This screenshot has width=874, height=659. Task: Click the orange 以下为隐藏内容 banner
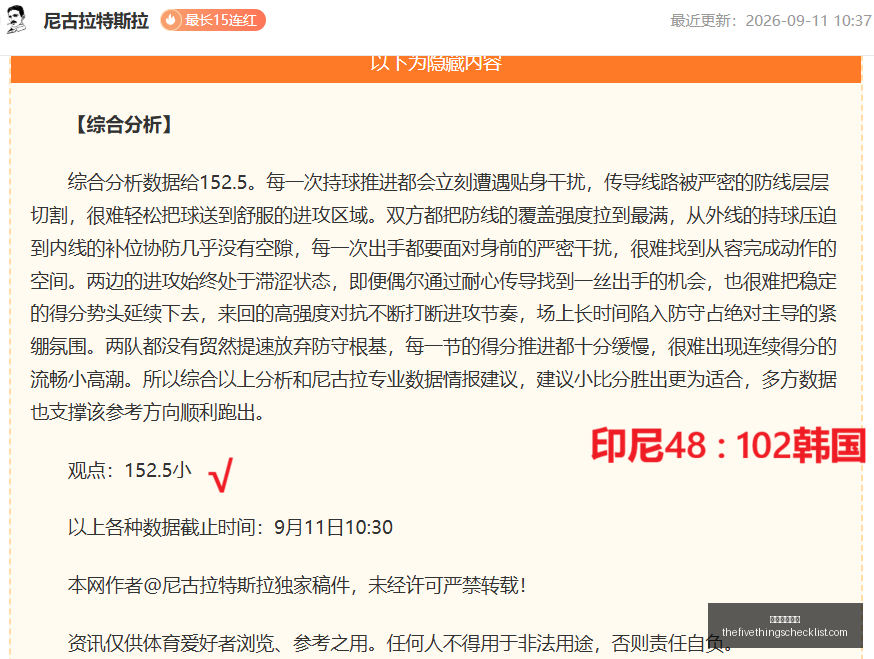pyautogui.click(x=436, y=68)
